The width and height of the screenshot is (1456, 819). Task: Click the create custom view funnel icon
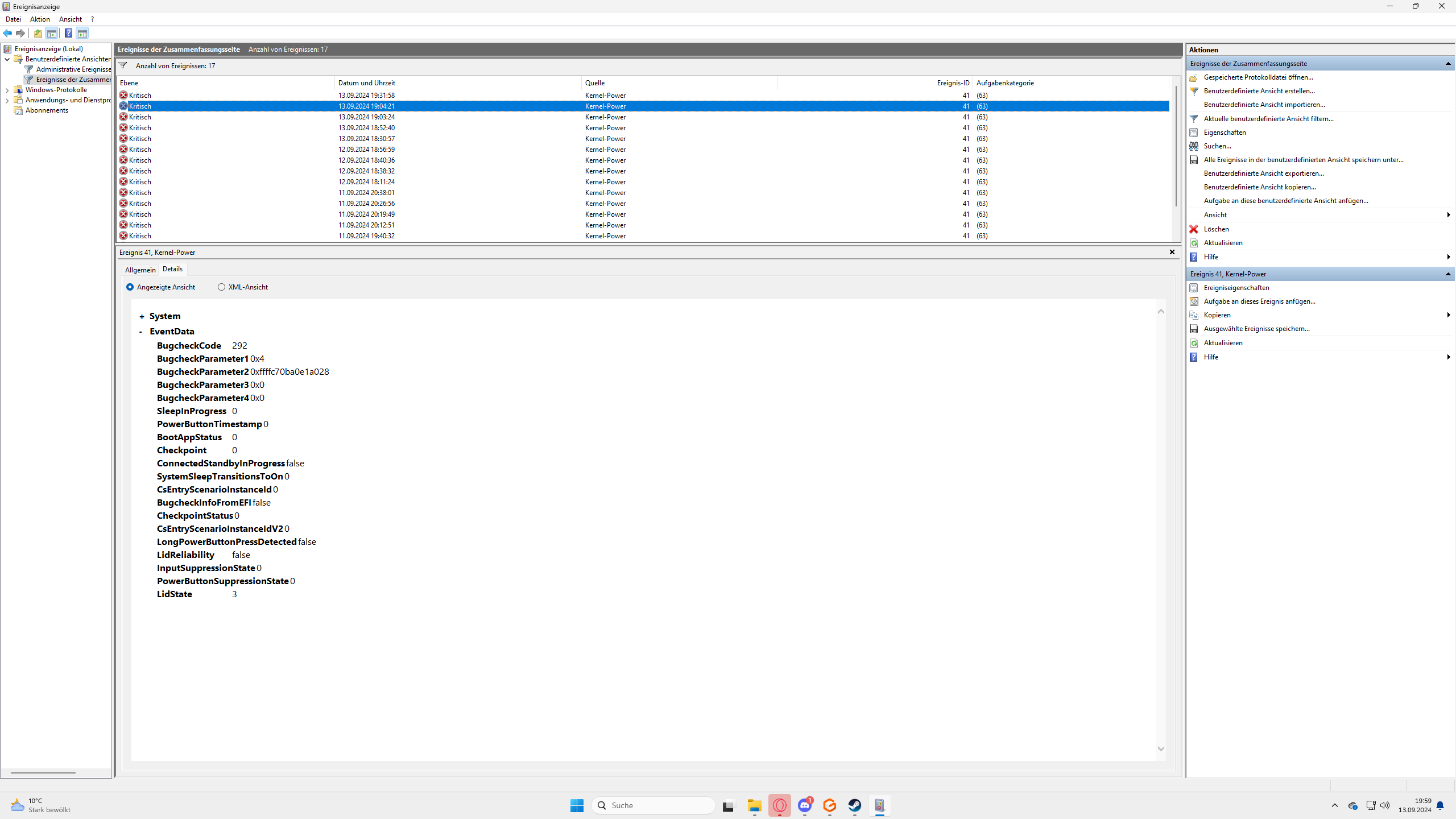click(1194, 91)
